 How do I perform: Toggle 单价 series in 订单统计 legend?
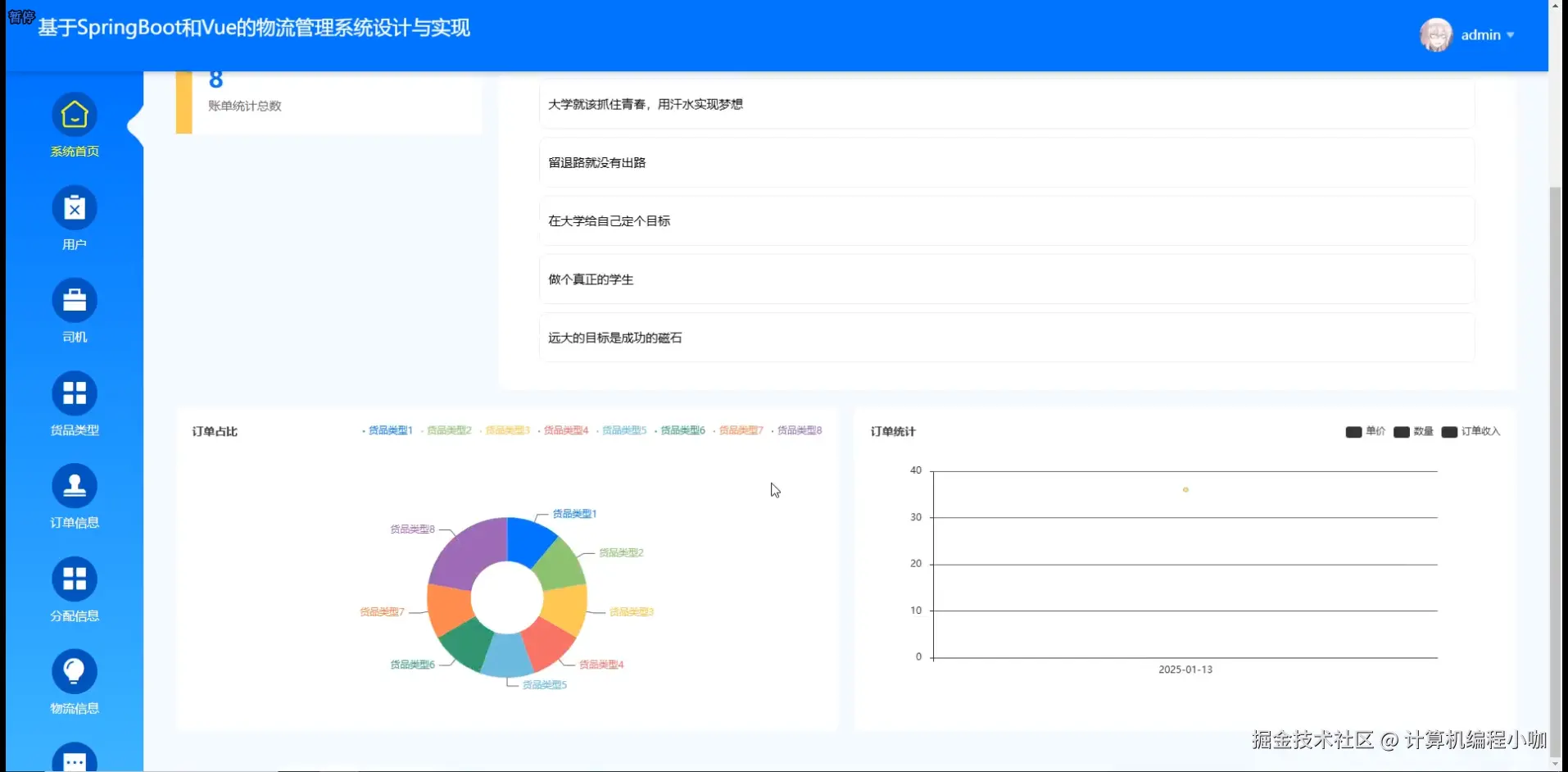[1366, 432]
